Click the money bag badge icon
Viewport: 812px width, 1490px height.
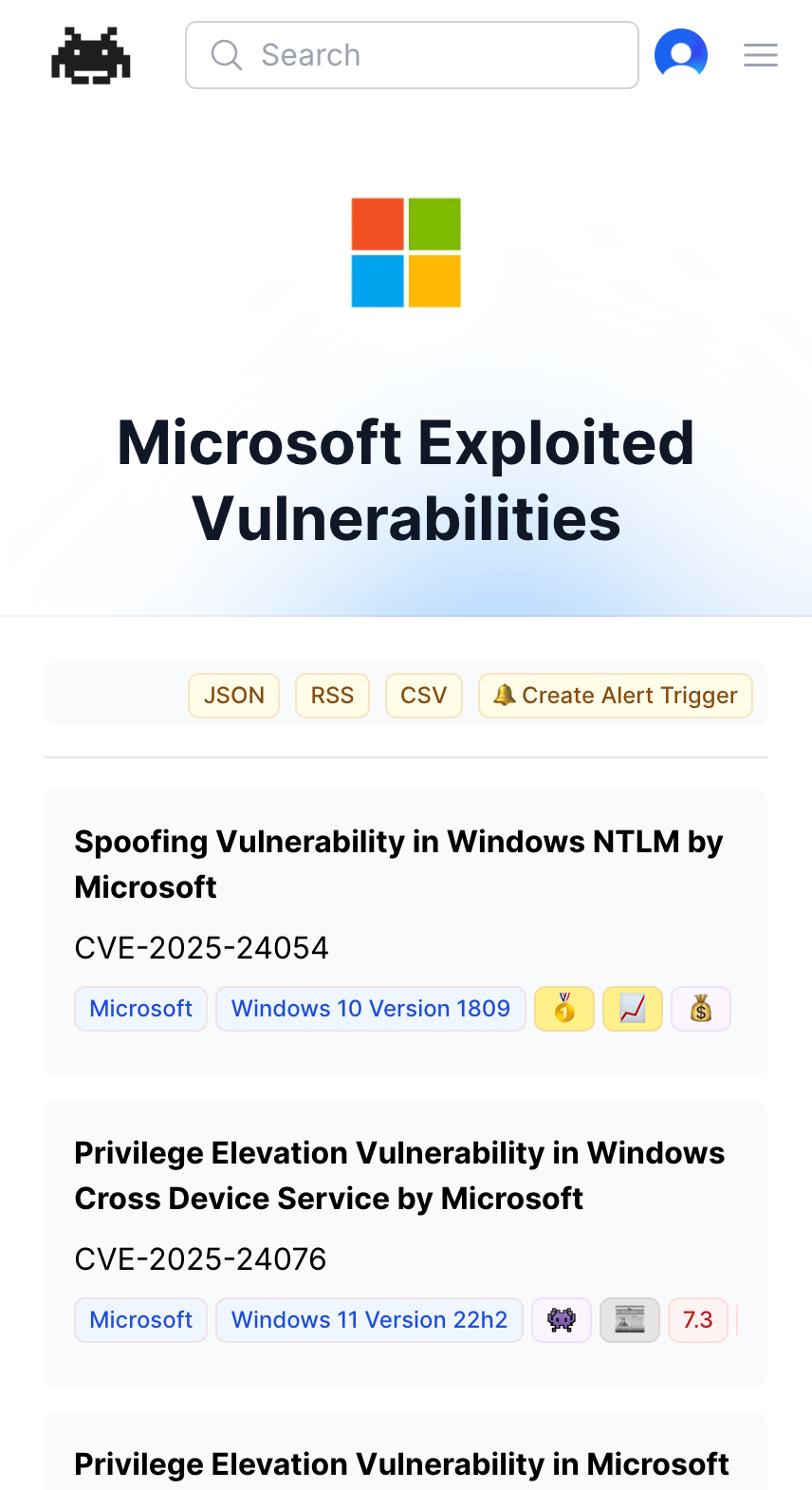pyautogui.click(x=701, y=1009)
